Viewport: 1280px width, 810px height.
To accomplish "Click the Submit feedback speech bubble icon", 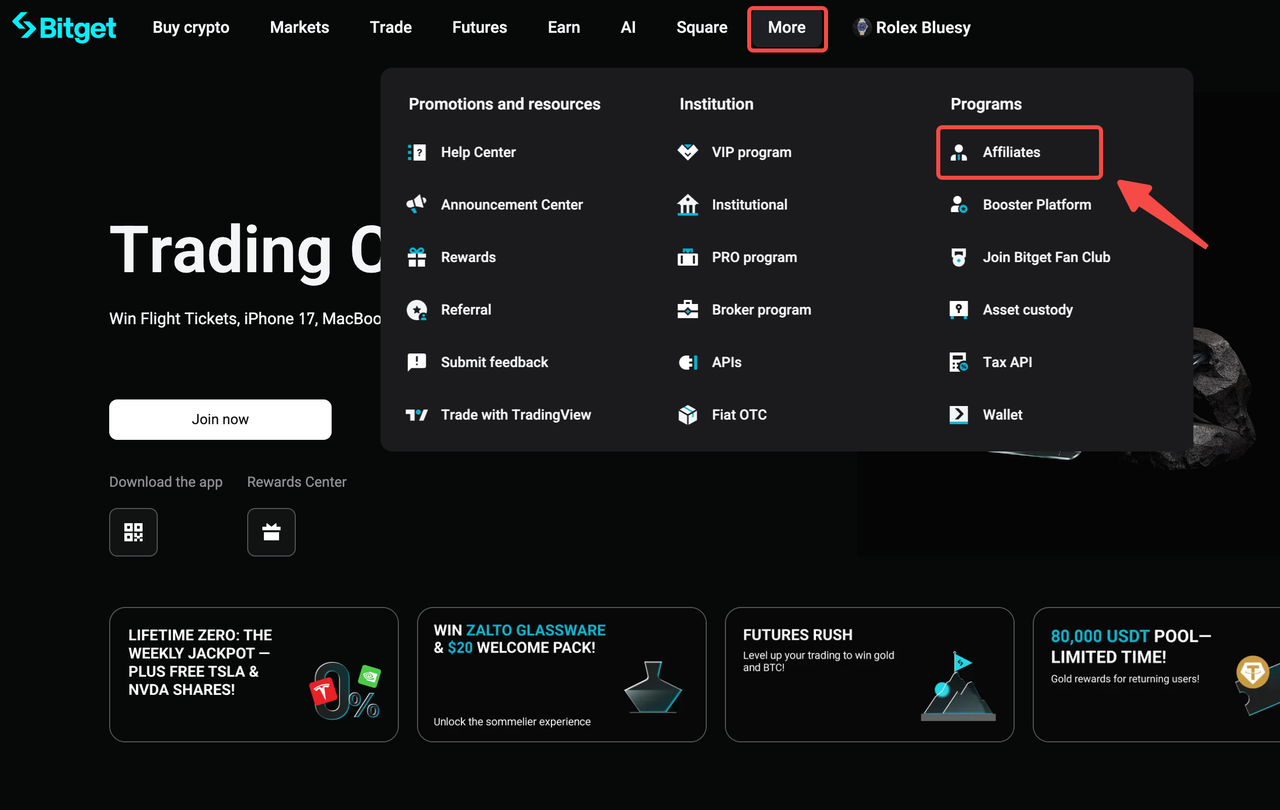I will point(417,362).
